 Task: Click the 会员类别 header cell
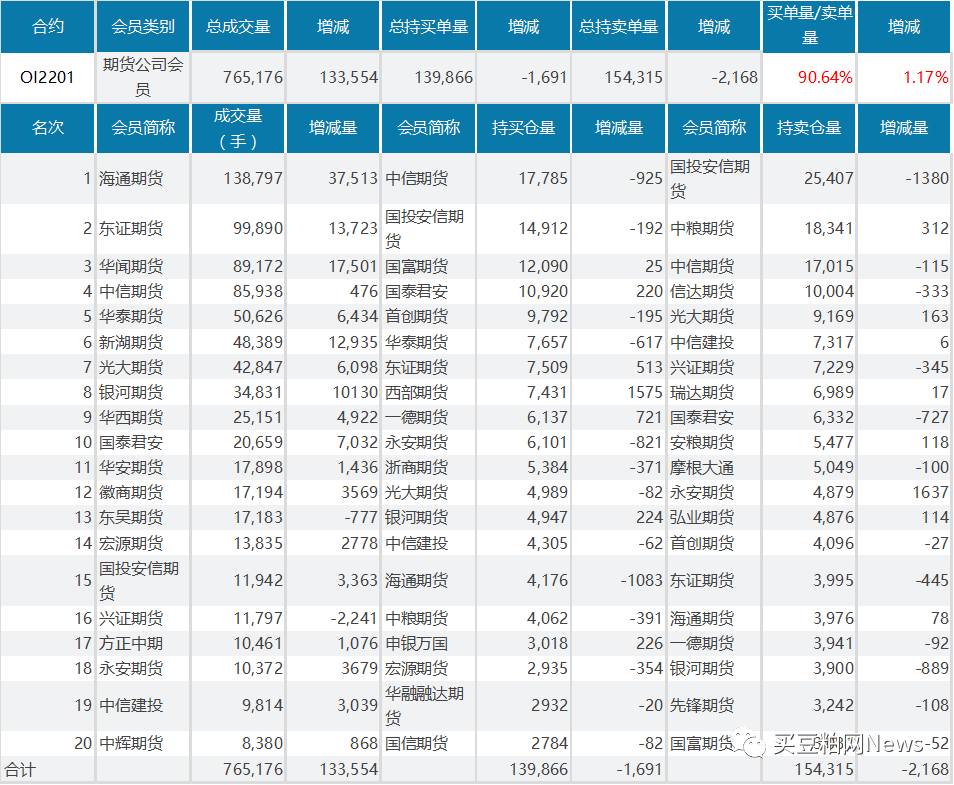tap(143, 27)
